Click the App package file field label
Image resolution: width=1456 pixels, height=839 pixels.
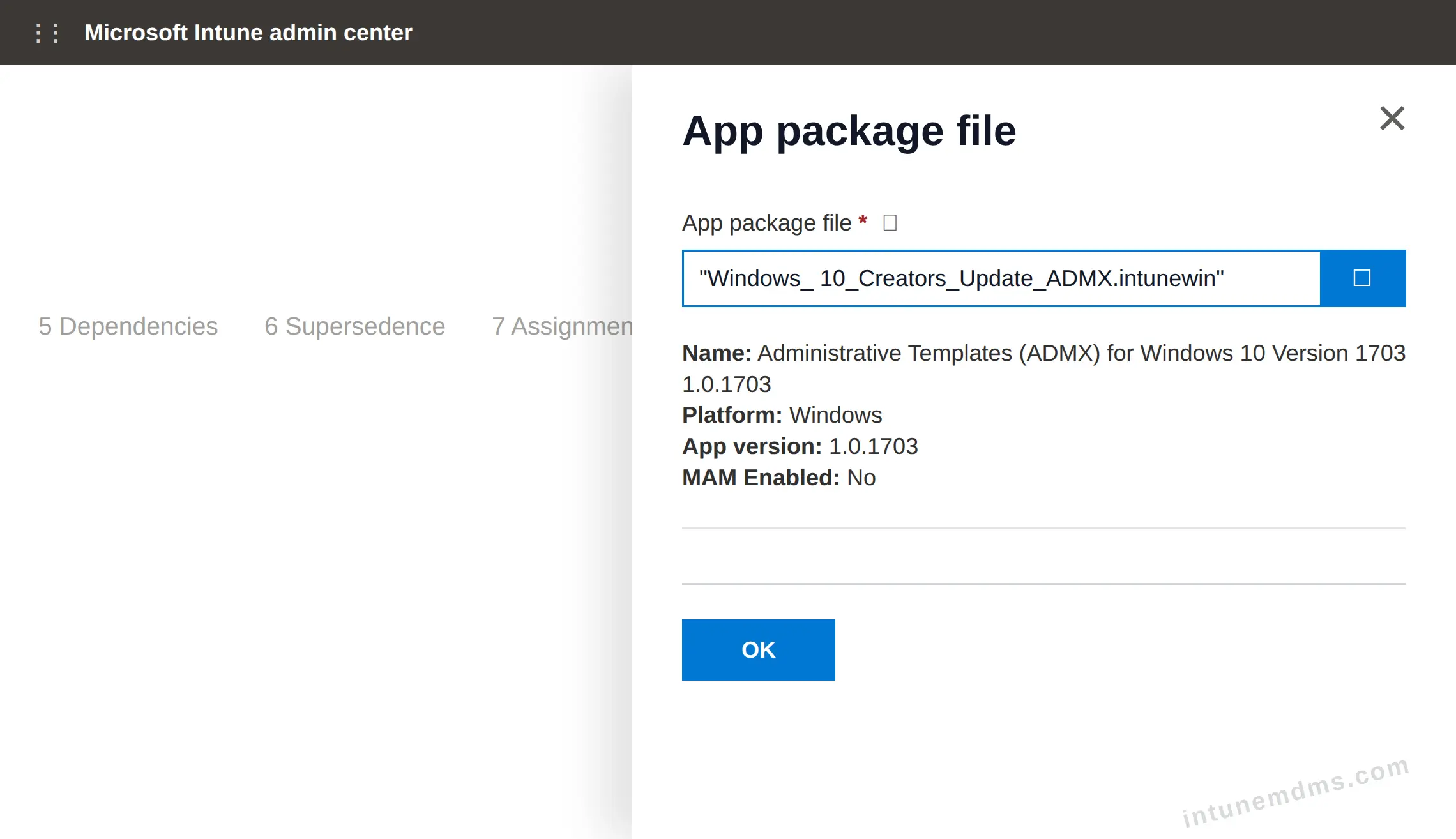tap(766, 223)
